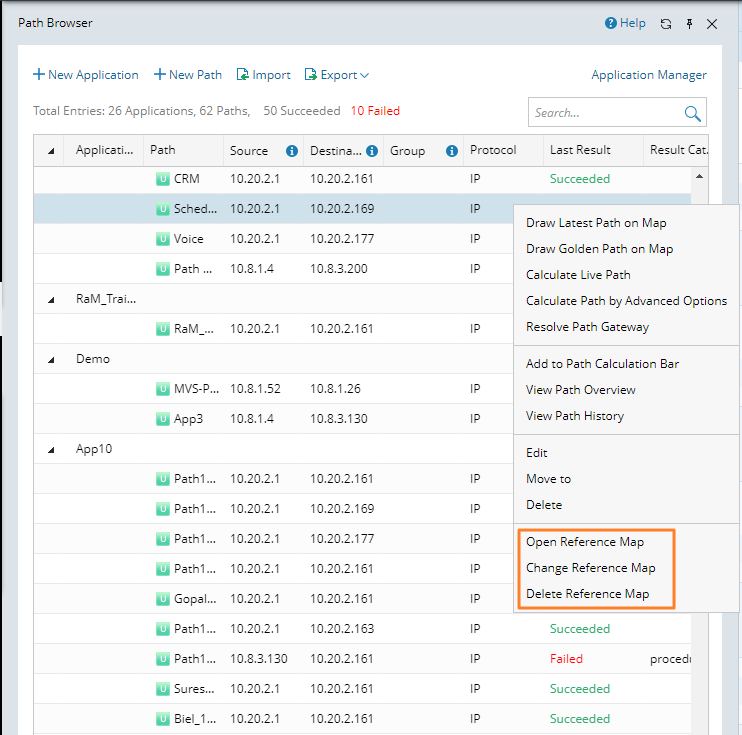The width and height of the screenshot is (742, 735).
Task: Select Open Reference Map menu entry
Action: [x=585, y=542]
